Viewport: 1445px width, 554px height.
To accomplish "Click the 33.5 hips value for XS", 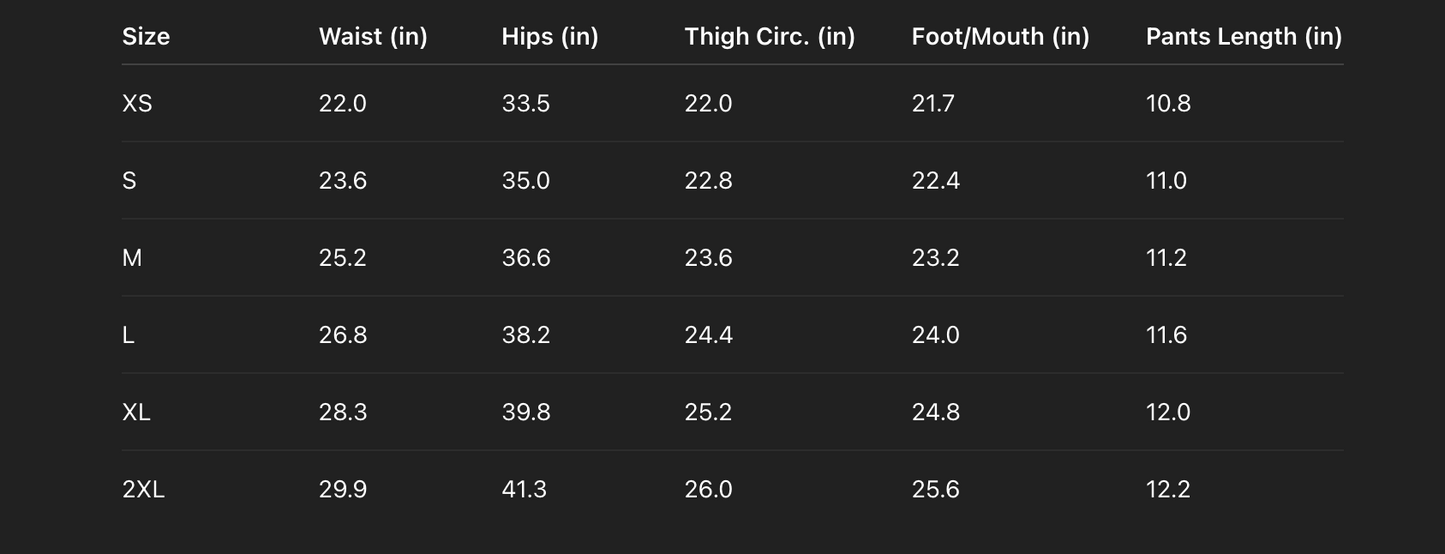I will point(526,104).
